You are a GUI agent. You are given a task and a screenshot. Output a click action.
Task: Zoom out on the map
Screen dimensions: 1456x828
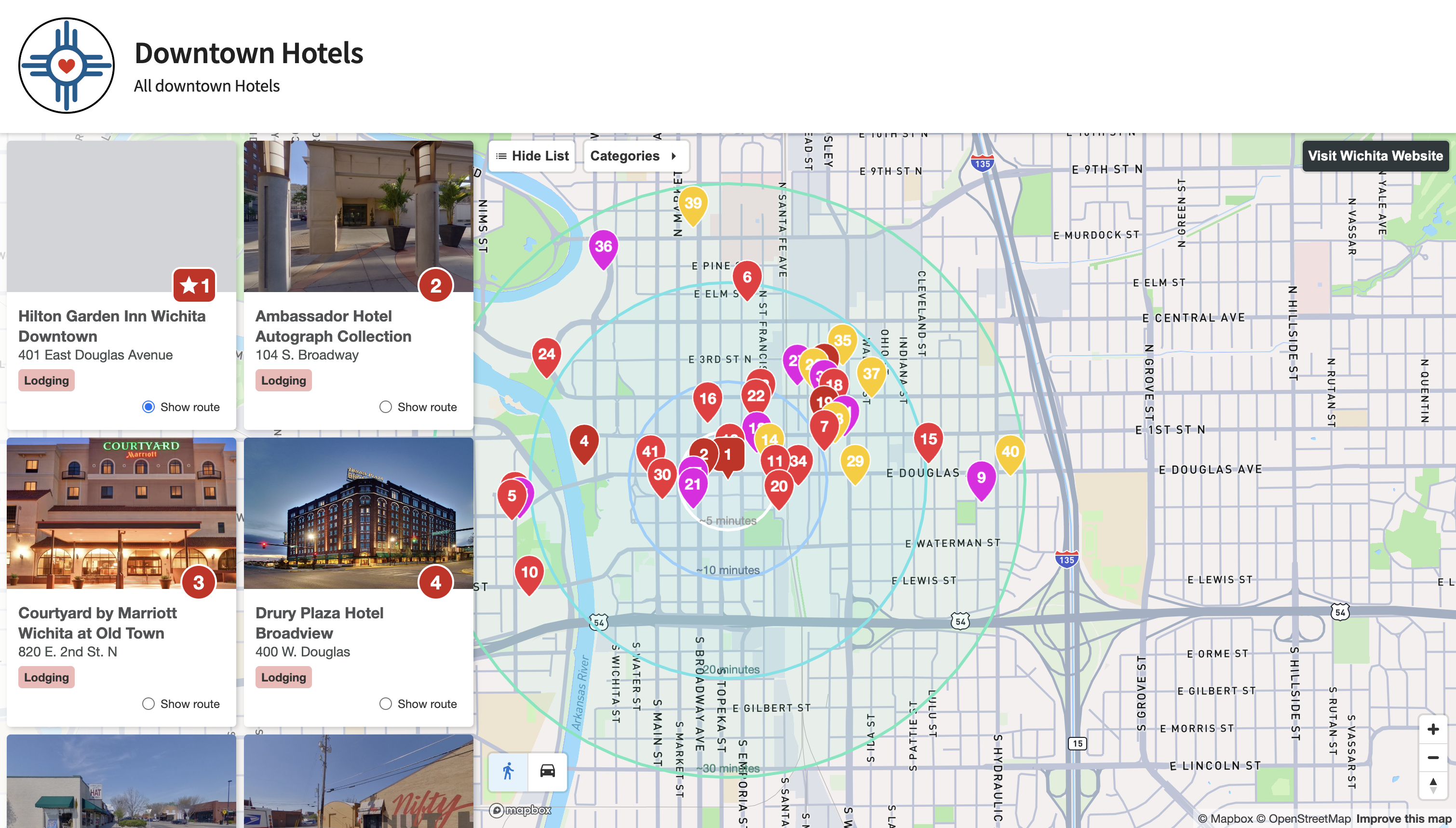tap(1433, 758)
